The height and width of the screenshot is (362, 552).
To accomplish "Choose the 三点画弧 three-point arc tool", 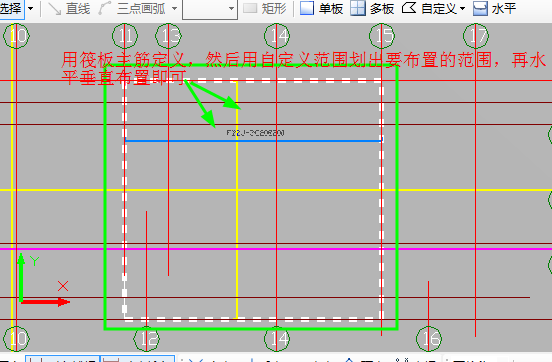I will 132,8.
